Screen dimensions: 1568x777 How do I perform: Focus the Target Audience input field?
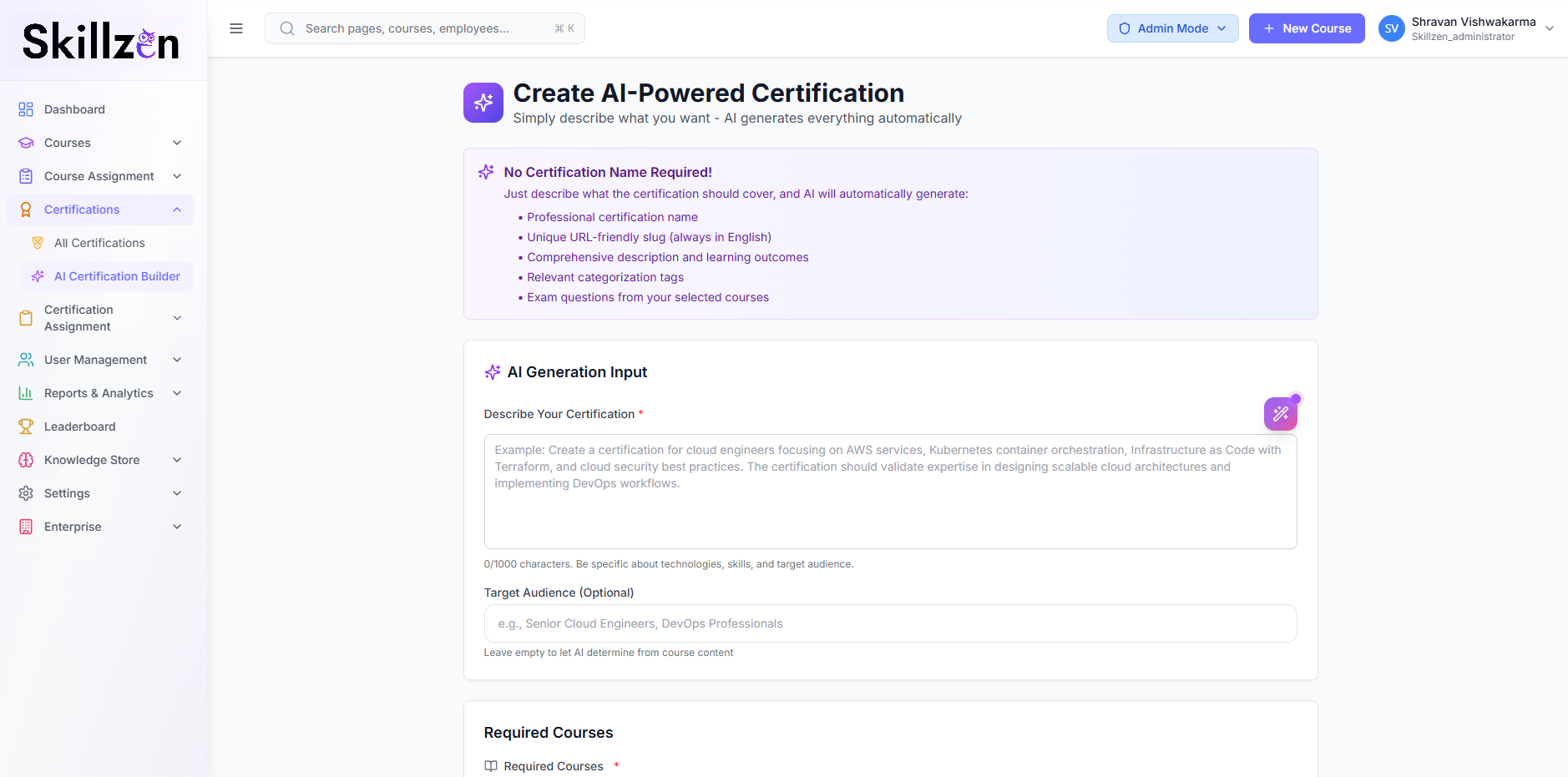[x=890, y=623]
